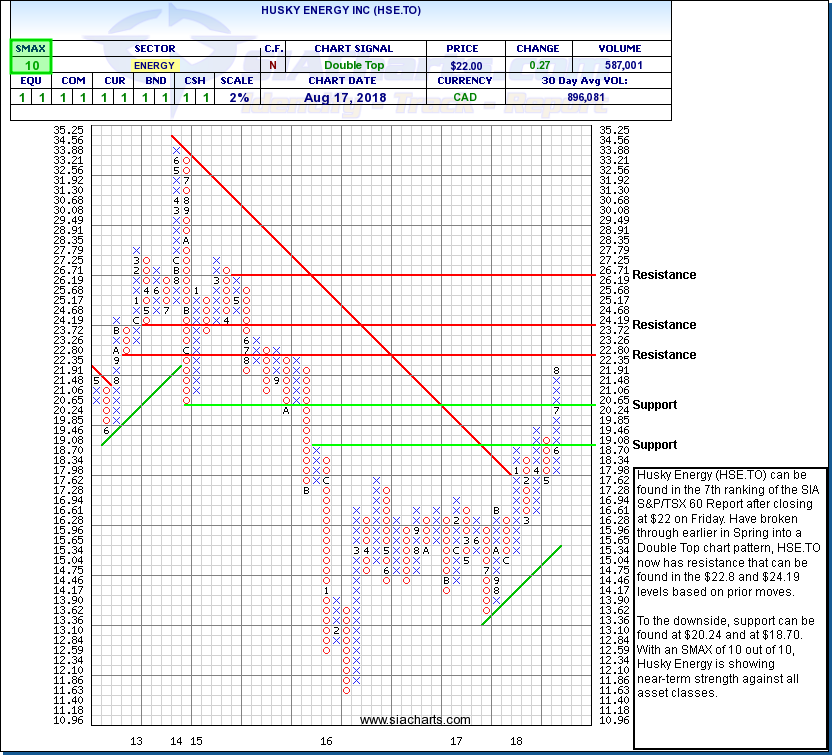Screen dimensions: 832x755
Task: Click the ENERGY sector value cell
Action: tap(153, 65)
